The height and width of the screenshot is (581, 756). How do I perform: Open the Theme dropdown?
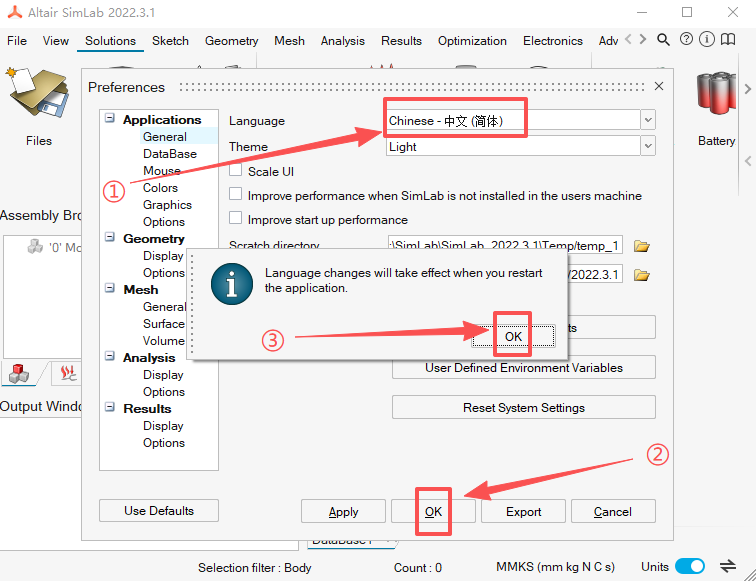click(x=648, y=146)
